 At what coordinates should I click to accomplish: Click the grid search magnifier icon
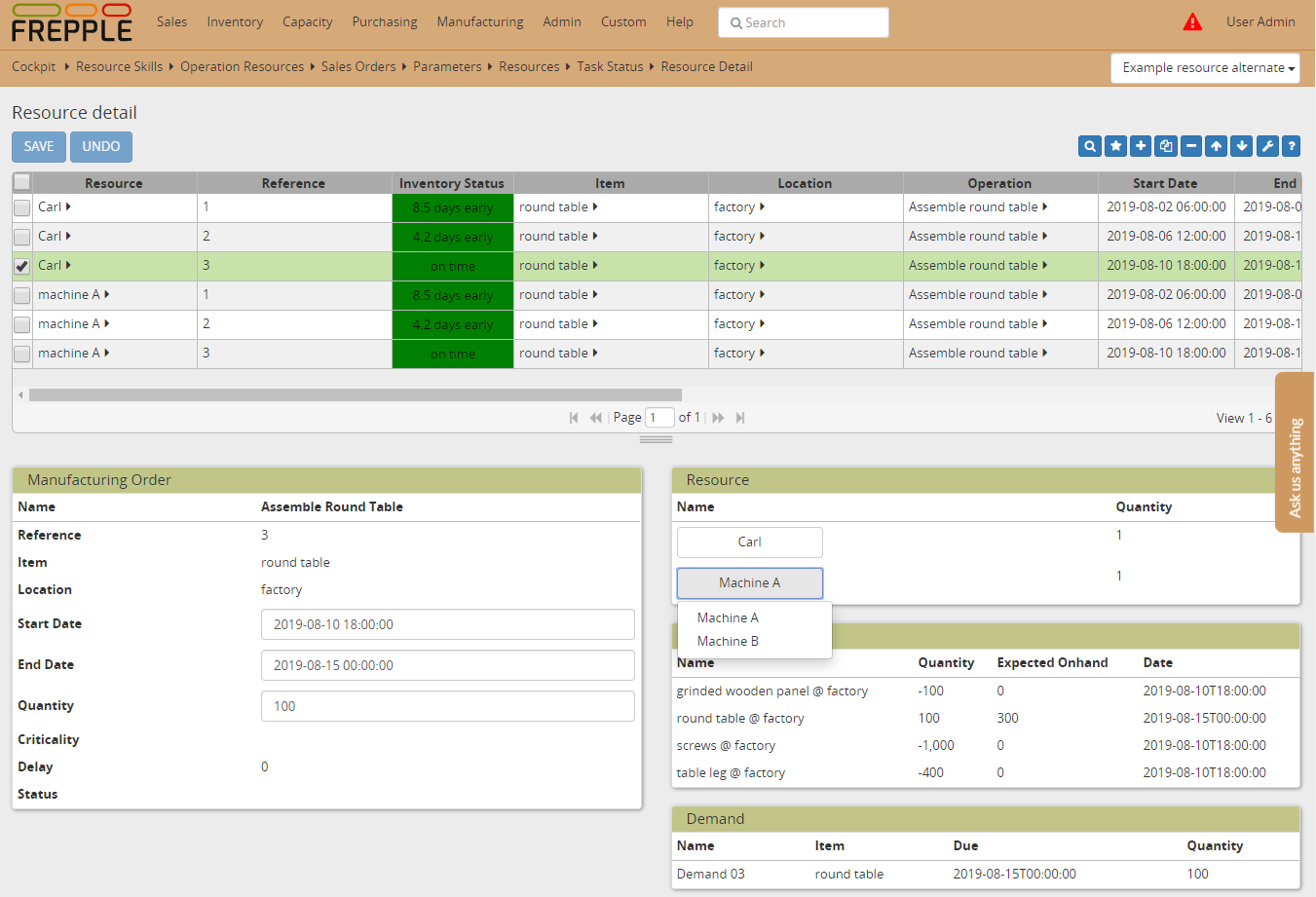[x=1090, y=146]
